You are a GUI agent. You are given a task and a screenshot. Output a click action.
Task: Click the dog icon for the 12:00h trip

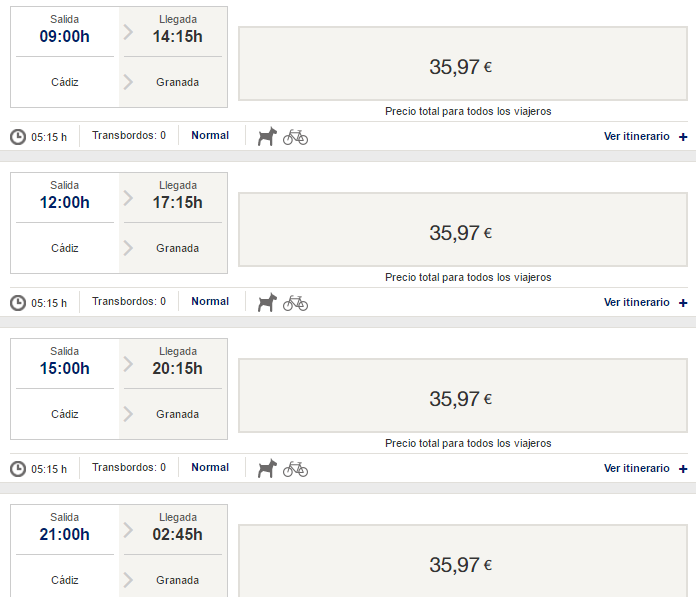(x=266, y=302)
